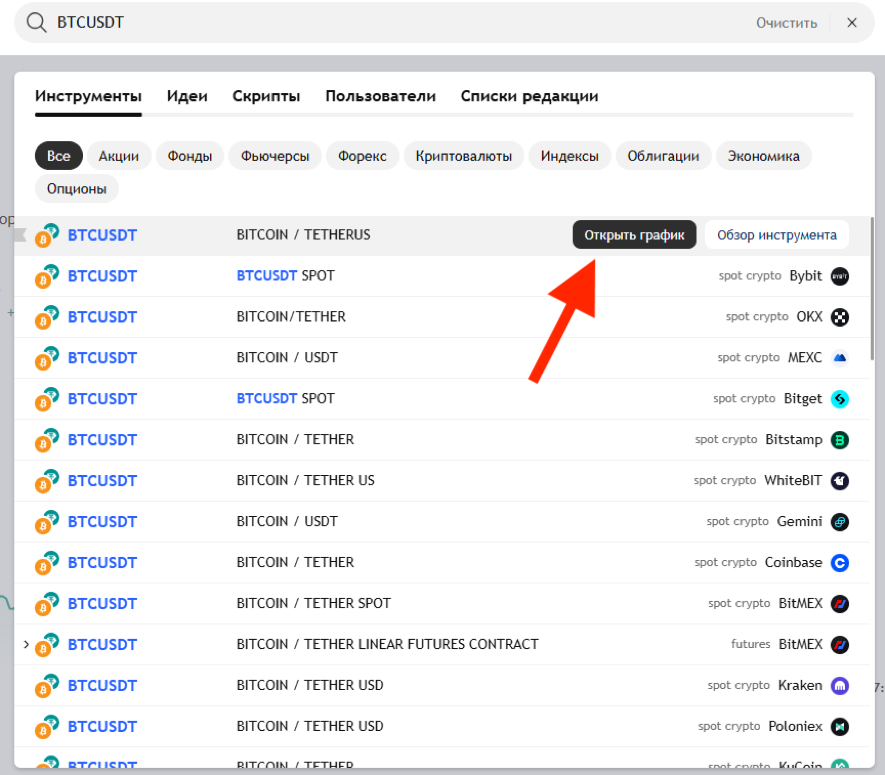Select the Экономика filter chip

(x=764, y=156)
